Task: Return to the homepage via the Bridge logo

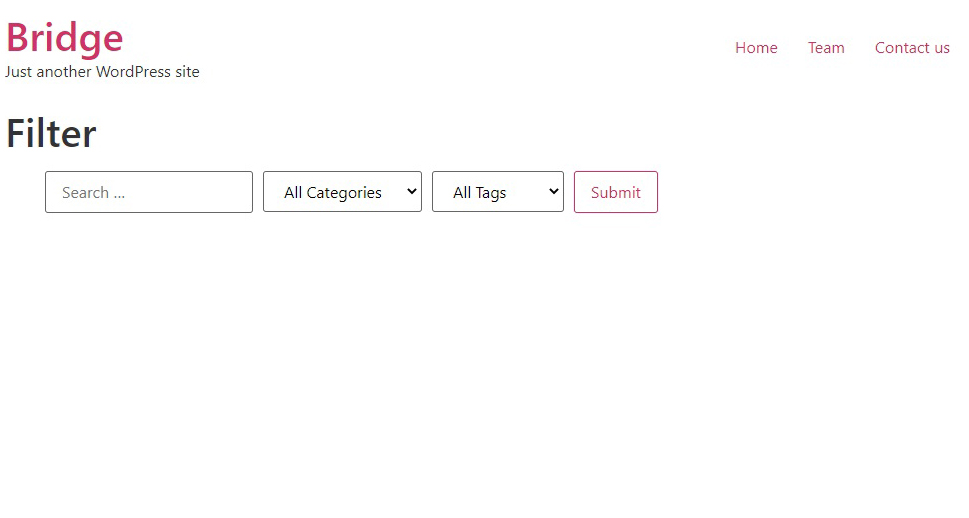Action: pos(65,38)
